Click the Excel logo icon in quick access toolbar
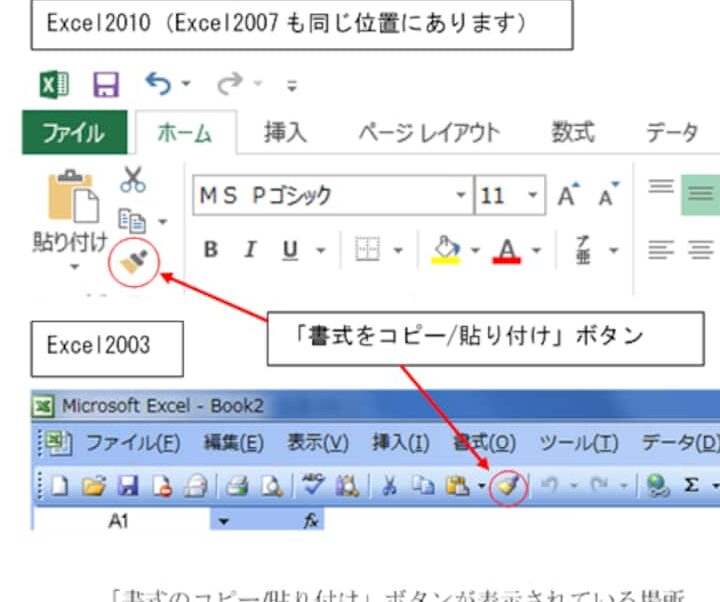The image size is (720, 602). click(54, 84)
